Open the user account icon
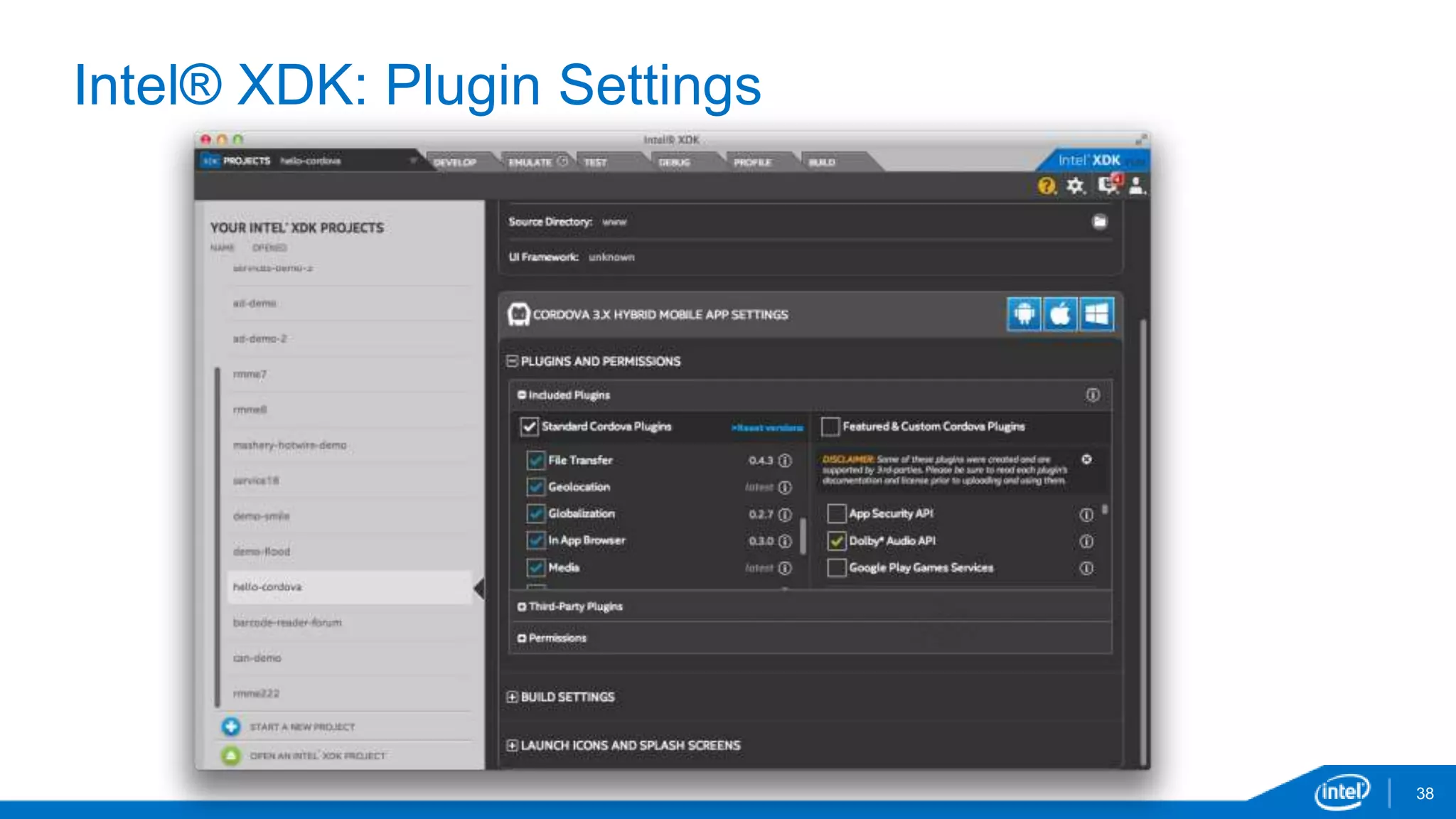Image resolution: width=1456 pixels, height=819 pixels. 1137,186
